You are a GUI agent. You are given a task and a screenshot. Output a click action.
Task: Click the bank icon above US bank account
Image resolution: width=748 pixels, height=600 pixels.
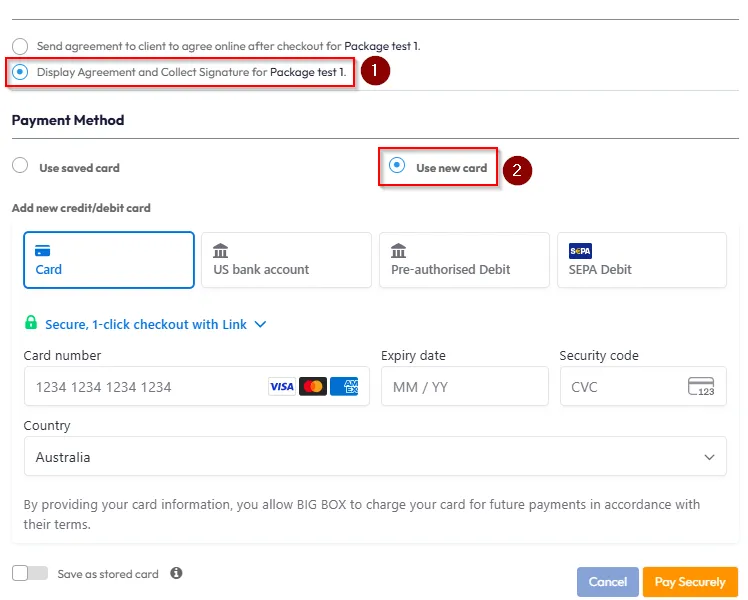221,251
